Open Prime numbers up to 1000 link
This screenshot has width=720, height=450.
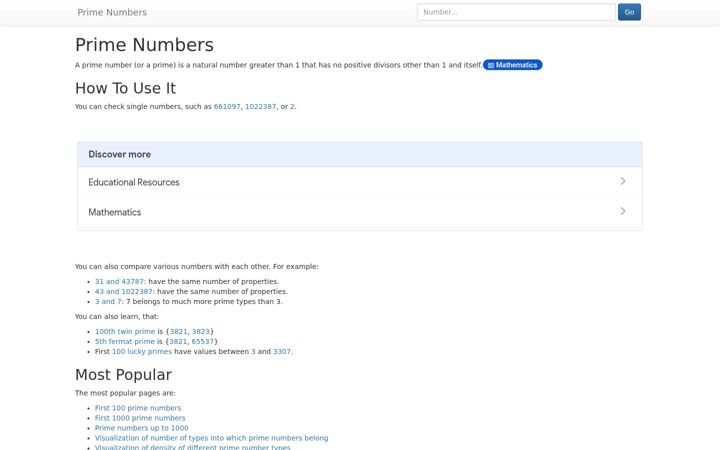click(141, 428)
